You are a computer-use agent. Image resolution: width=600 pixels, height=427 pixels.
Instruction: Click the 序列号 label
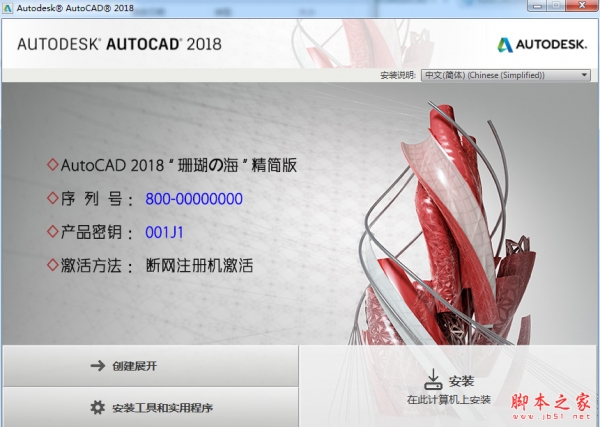point(97,199)
